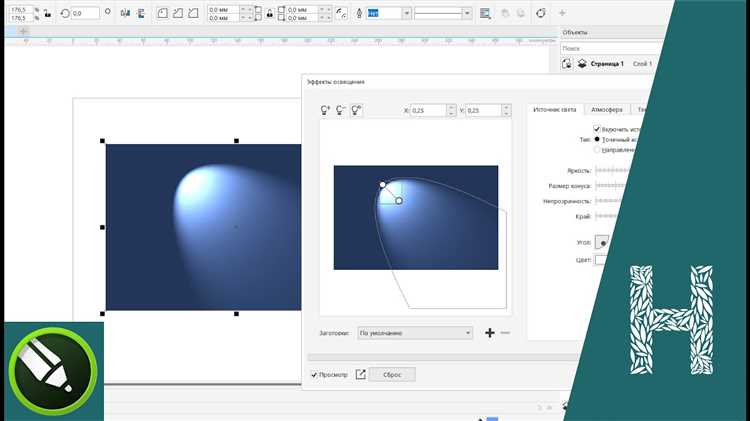750x421 pixels.
Task: Adjust the Яркость brightness slider
Action: pos(612,170)
